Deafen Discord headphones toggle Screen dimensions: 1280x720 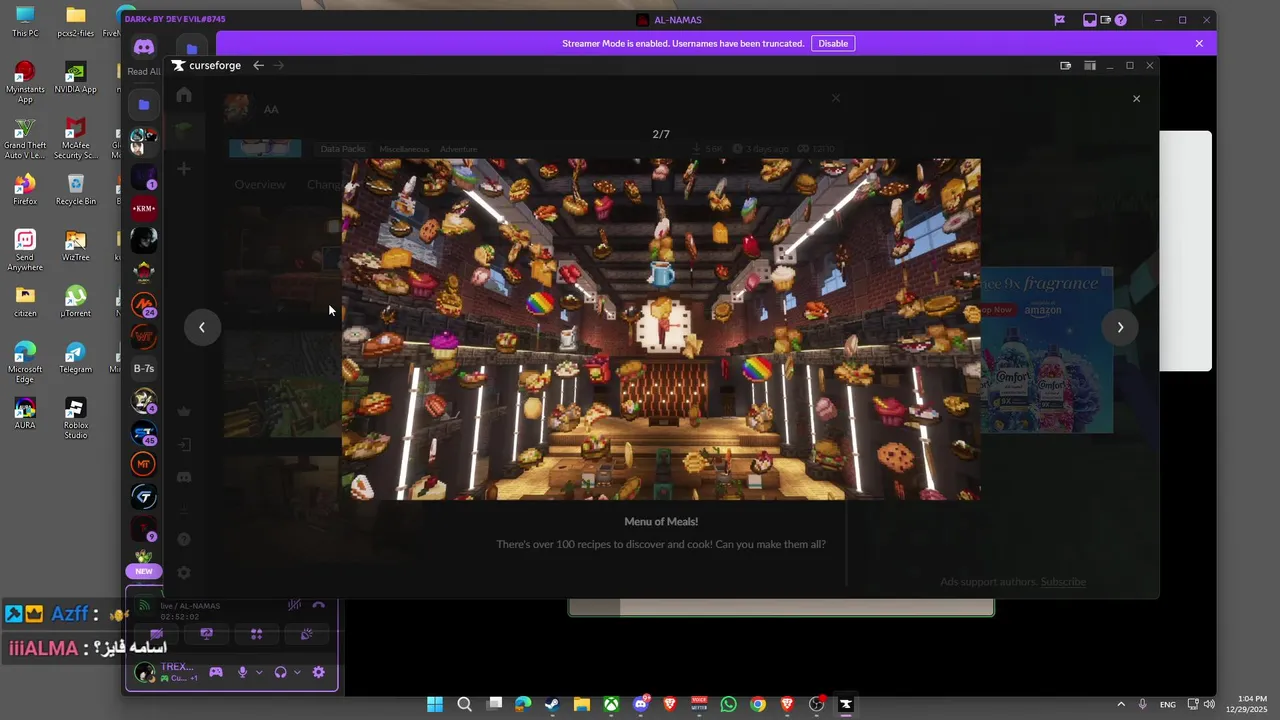[x=280, y=672]
